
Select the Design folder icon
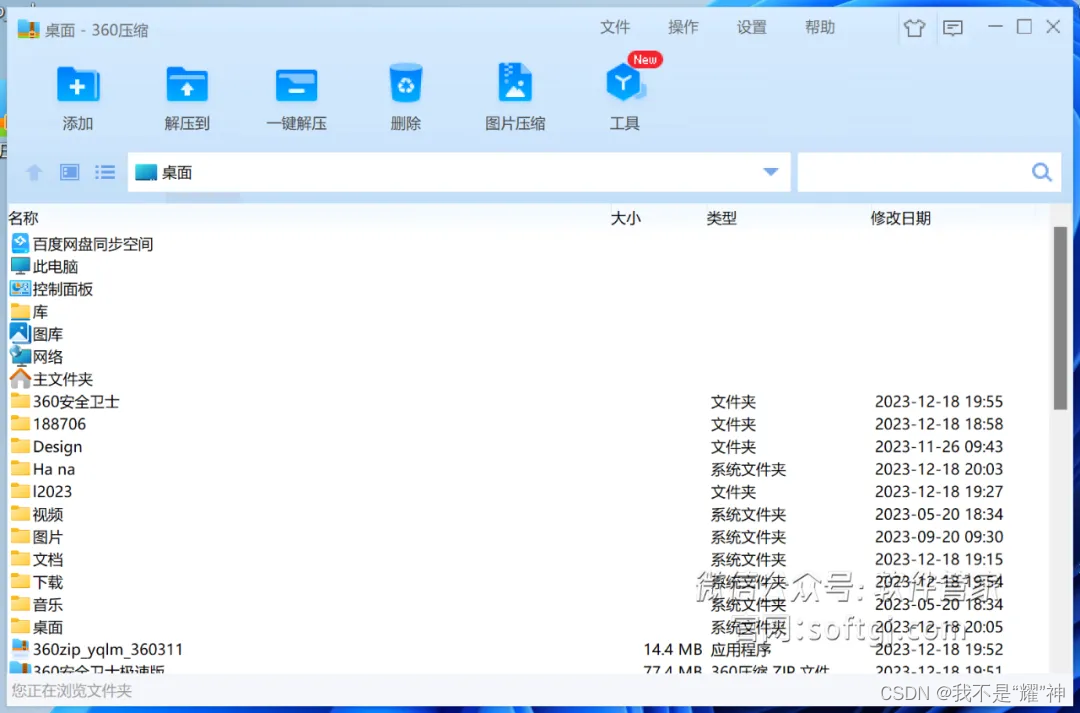[21, 446]
